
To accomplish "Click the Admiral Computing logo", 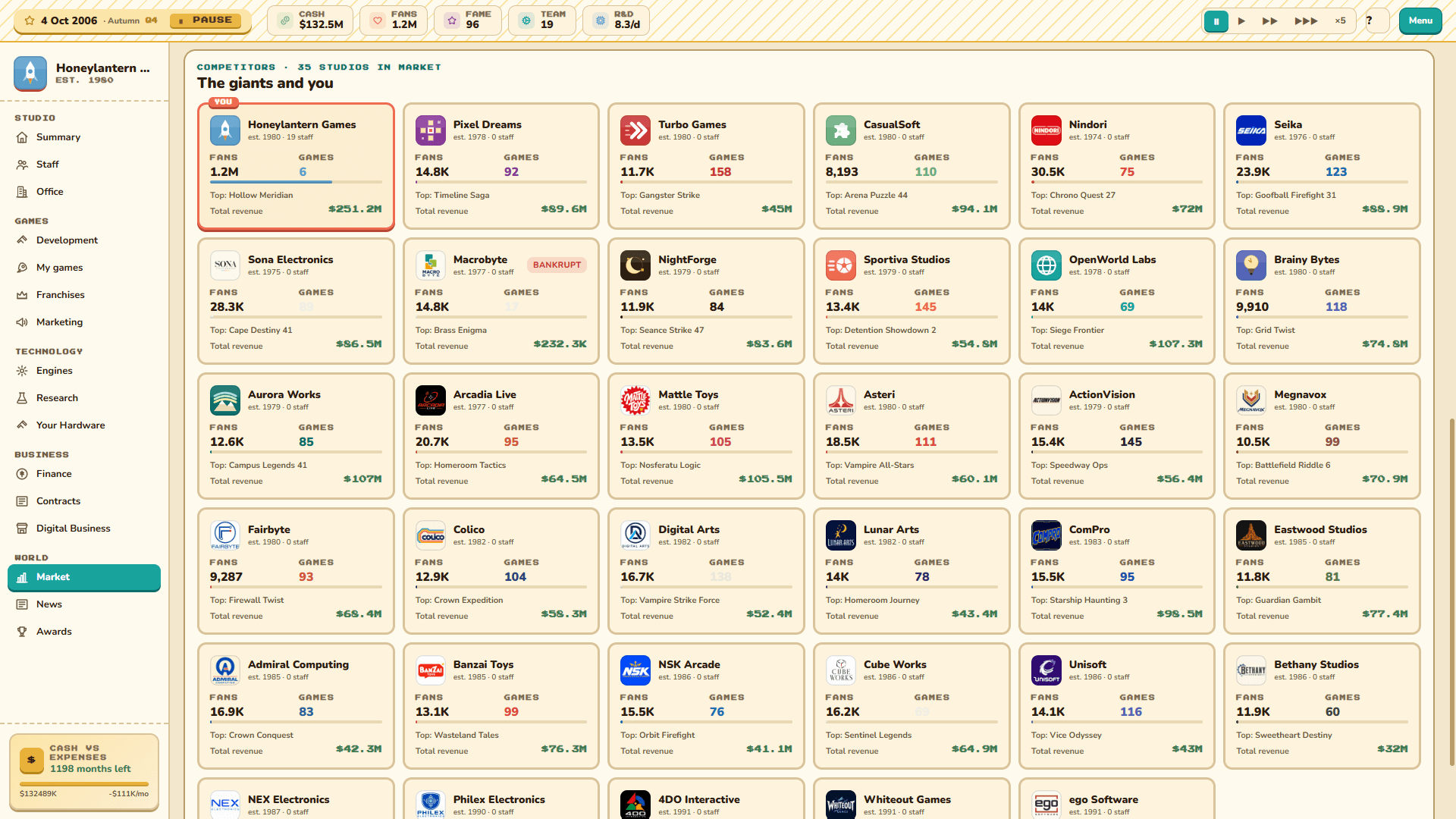I will 225,670.
